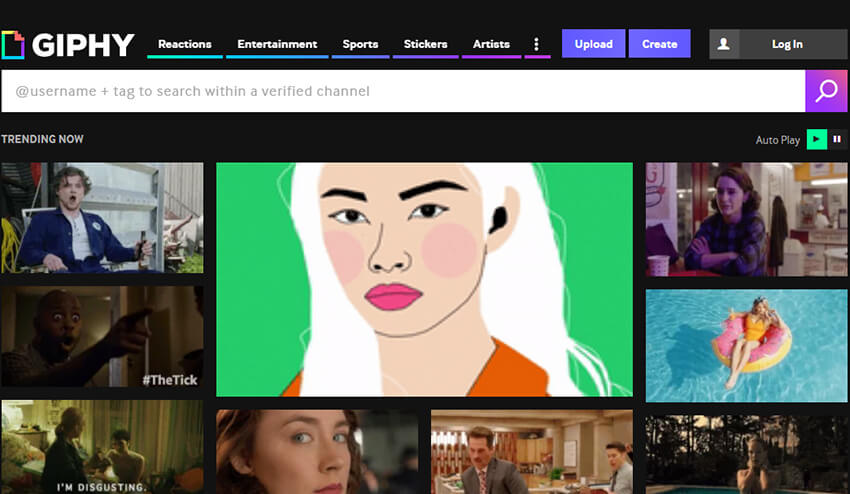Focus the @username search field
Image resolution: width=850 pixels, height=494 pixels.
403,91
